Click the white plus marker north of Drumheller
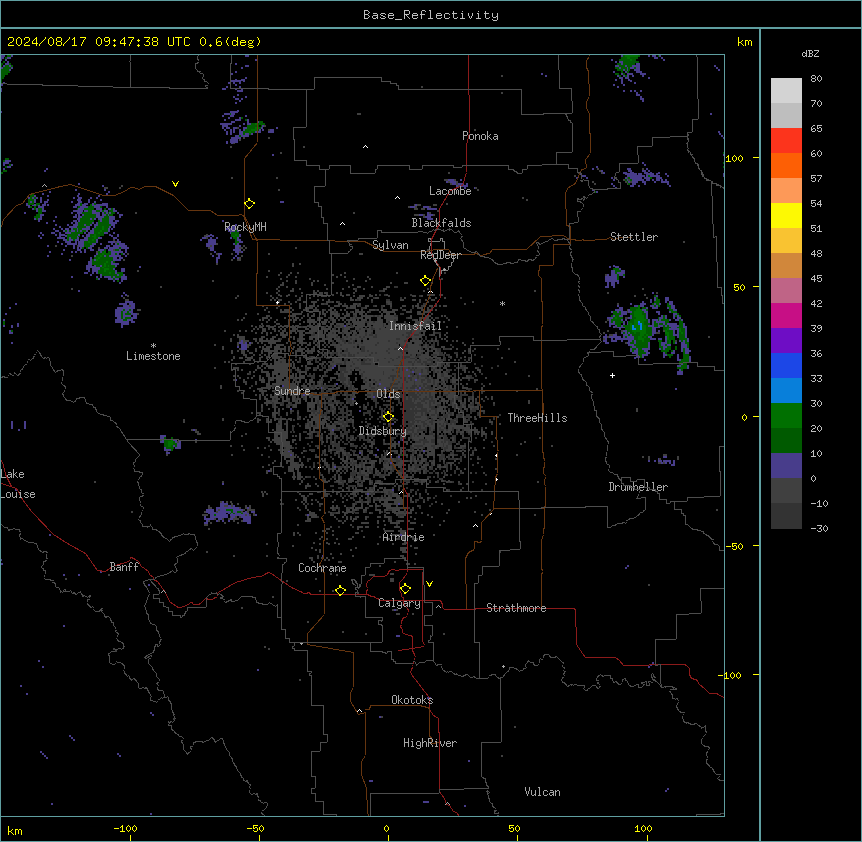 [x=612, y=375]
